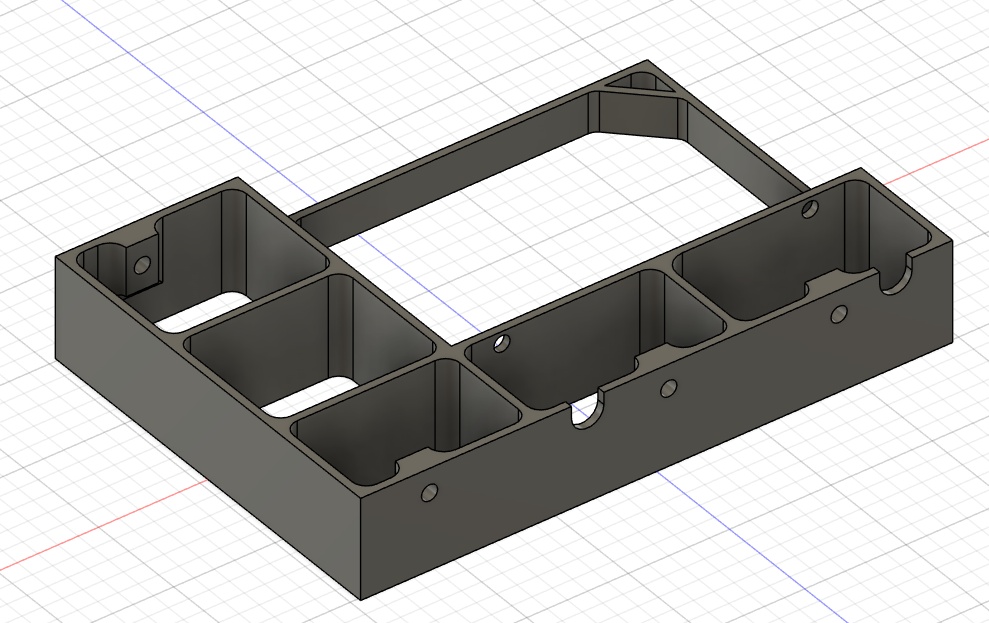Click the round hole nearest the front bottom corner
Viewport: 989px width, 623px height.
coord(430,492)
